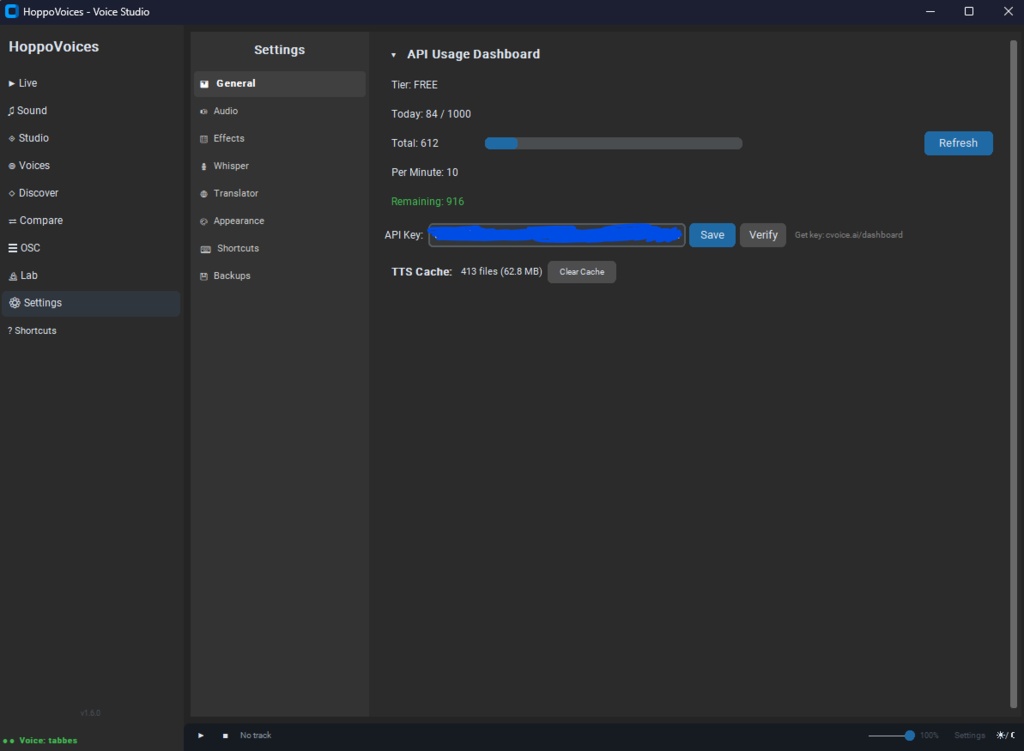Click the Per Minute: 10 text

click(424, 172)
